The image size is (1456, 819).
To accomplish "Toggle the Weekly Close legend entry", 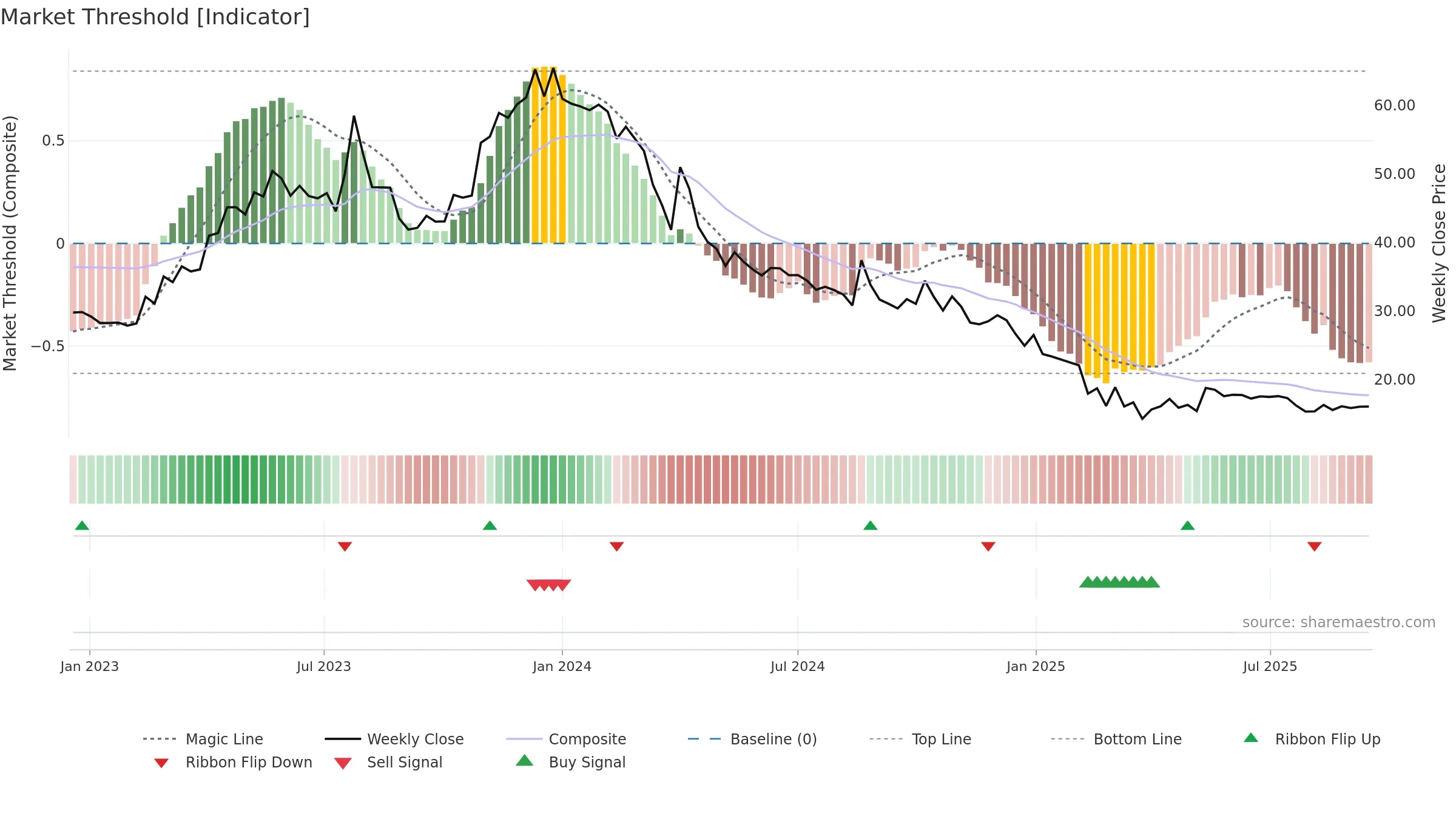I will [x=394, y=739].
